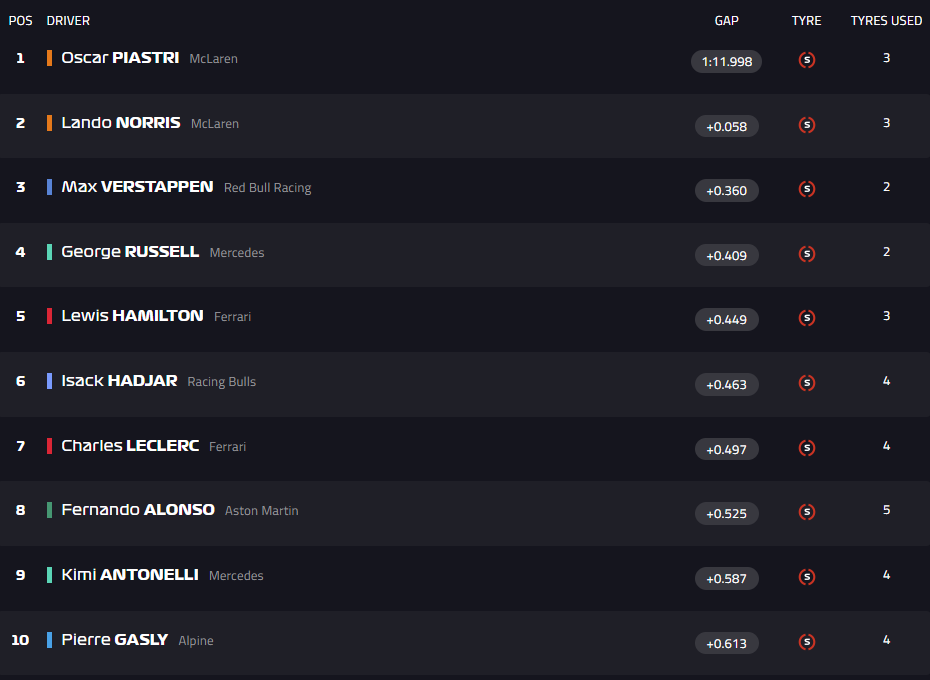
Task: Open Oscar Piastri's driver name
Action: (x=120, y=58)
